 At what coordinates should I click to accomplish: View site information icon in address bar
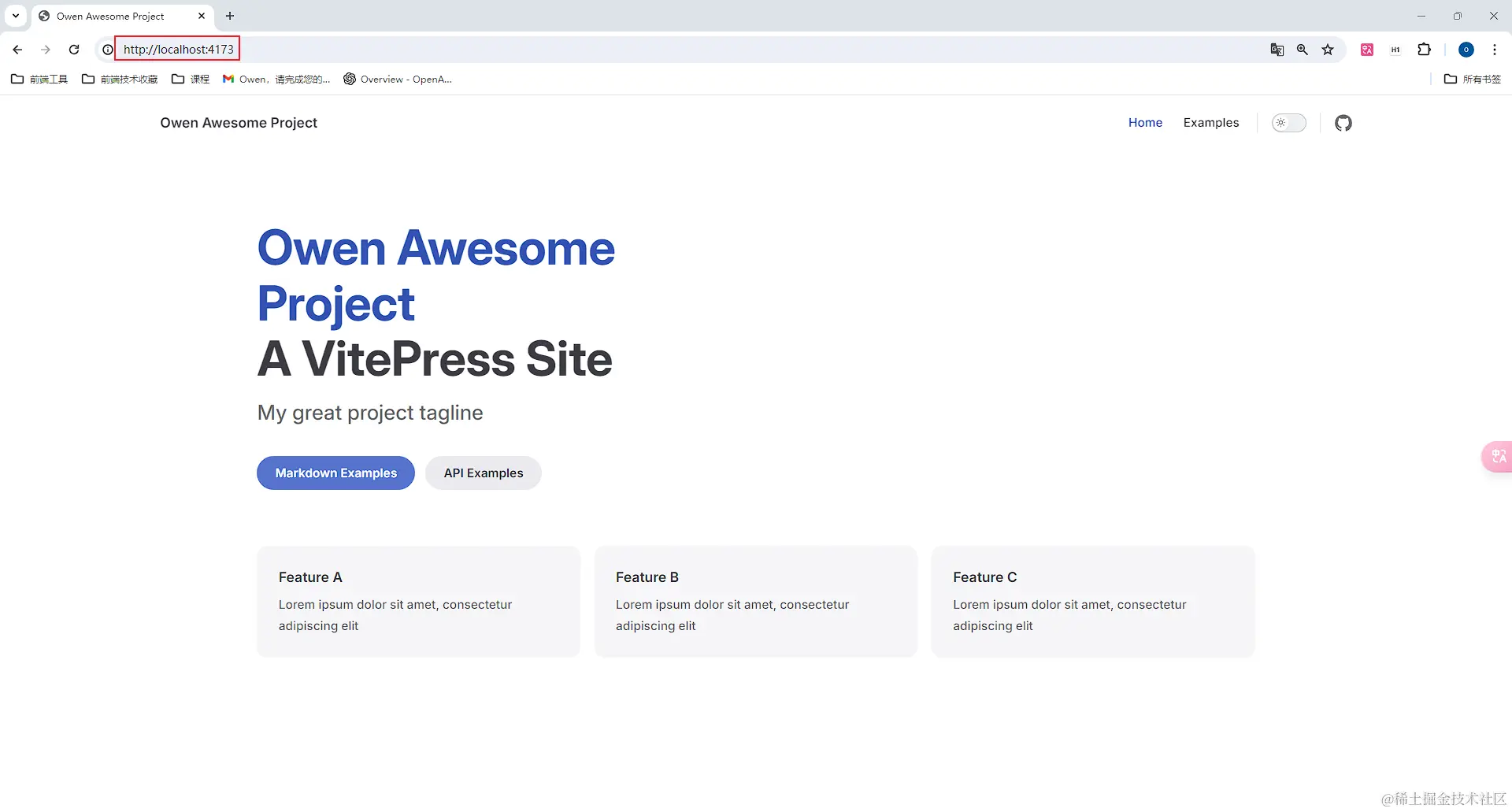[108, 50]
